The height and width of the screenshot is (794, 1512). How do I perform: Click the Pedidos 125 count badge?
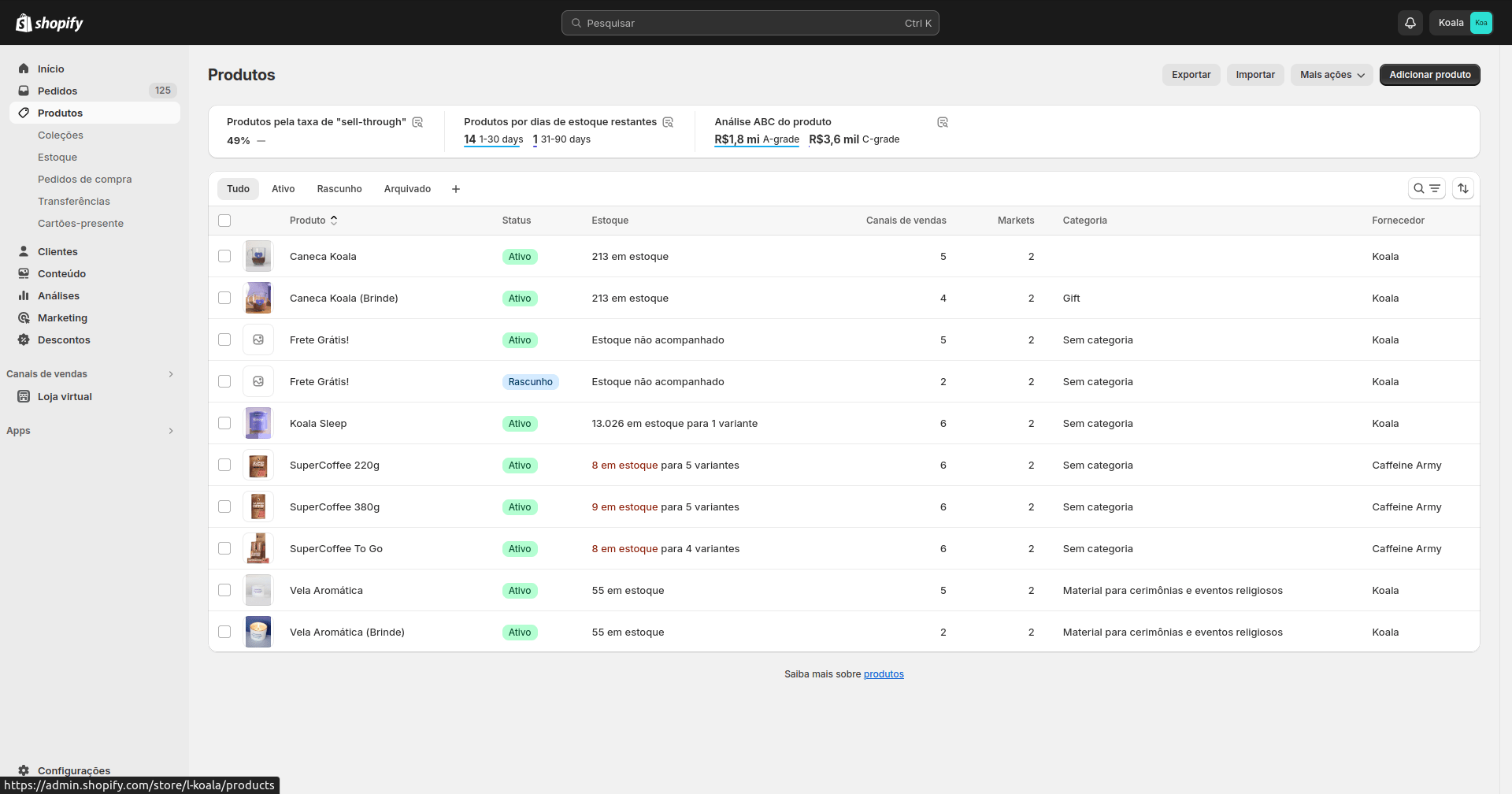(163, 91)
